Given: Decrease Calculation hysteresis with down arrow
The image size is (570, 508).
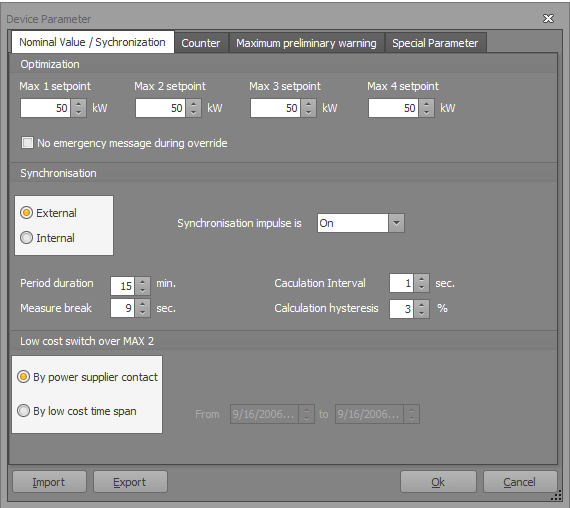Looking at the screenshot, I should coord(421,314).
